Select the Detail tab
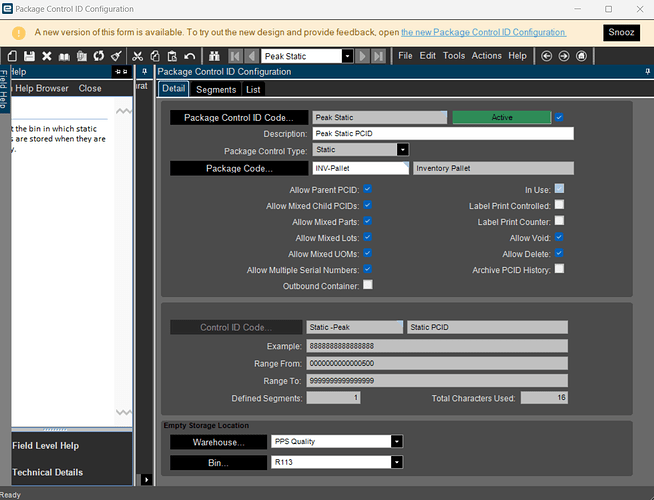Image resolution: width=654 pixels, height=500 pixels. 174,89
